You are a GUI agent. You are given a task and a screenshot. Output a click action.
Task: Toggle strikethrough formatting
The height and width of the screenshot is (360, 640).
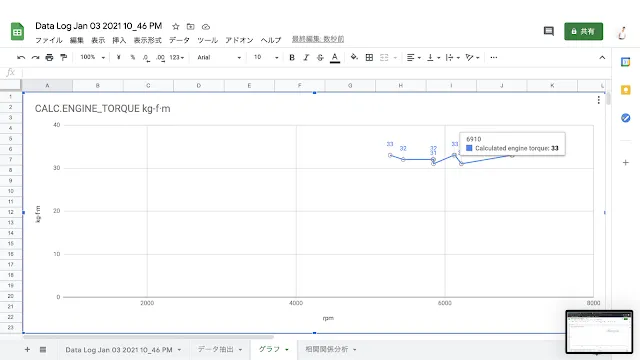[320, 58]
